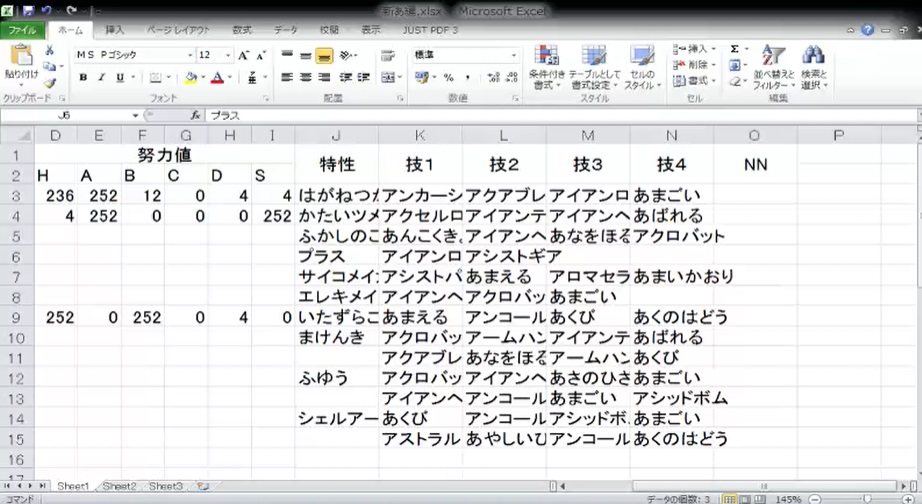This screenshot has height=504, width=922.
Task: Click the Increase Decimal icon
Action: [x=493, y=77]
